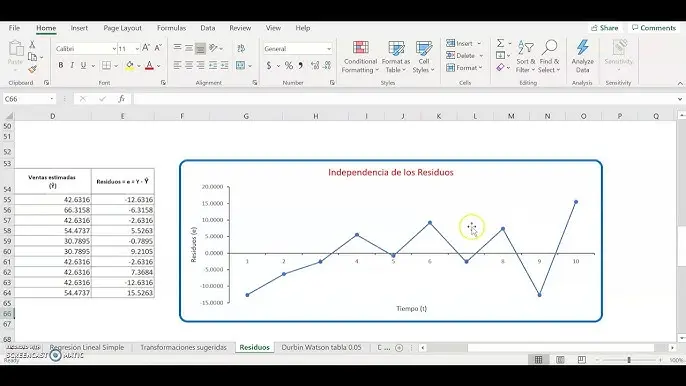This screenshot has width=686, height=386.
Task: Adjust the zoom slider in status bar
Action: point(629,360)
